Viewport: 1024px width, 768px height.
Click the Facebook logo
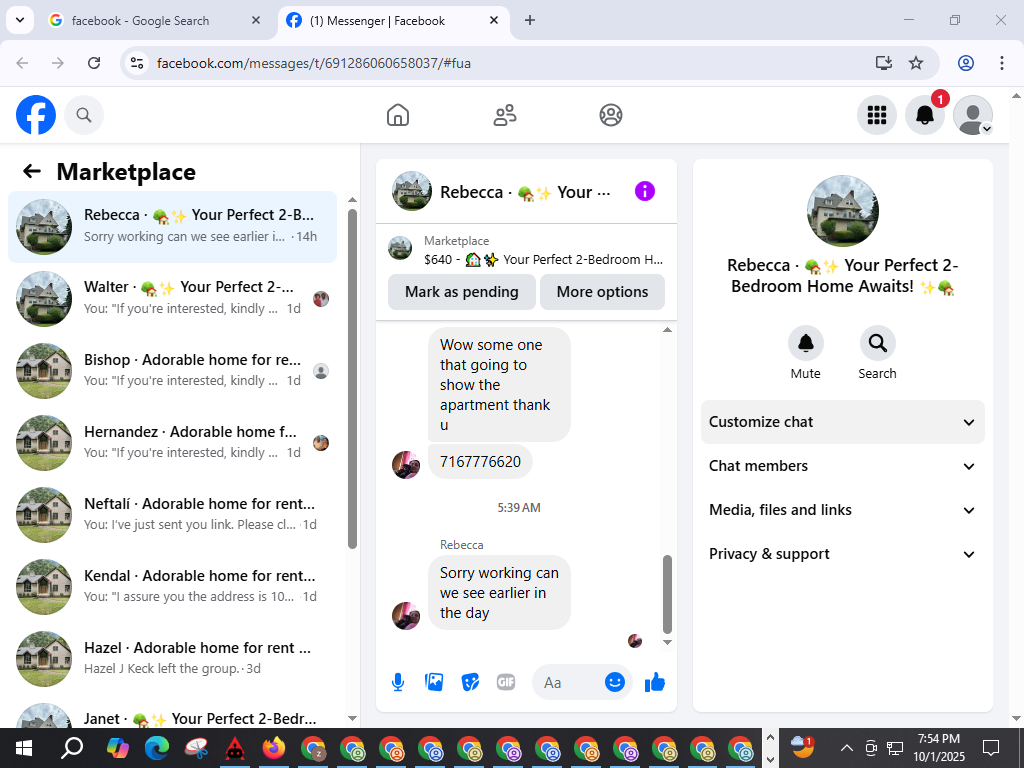(x=36, y=115)
